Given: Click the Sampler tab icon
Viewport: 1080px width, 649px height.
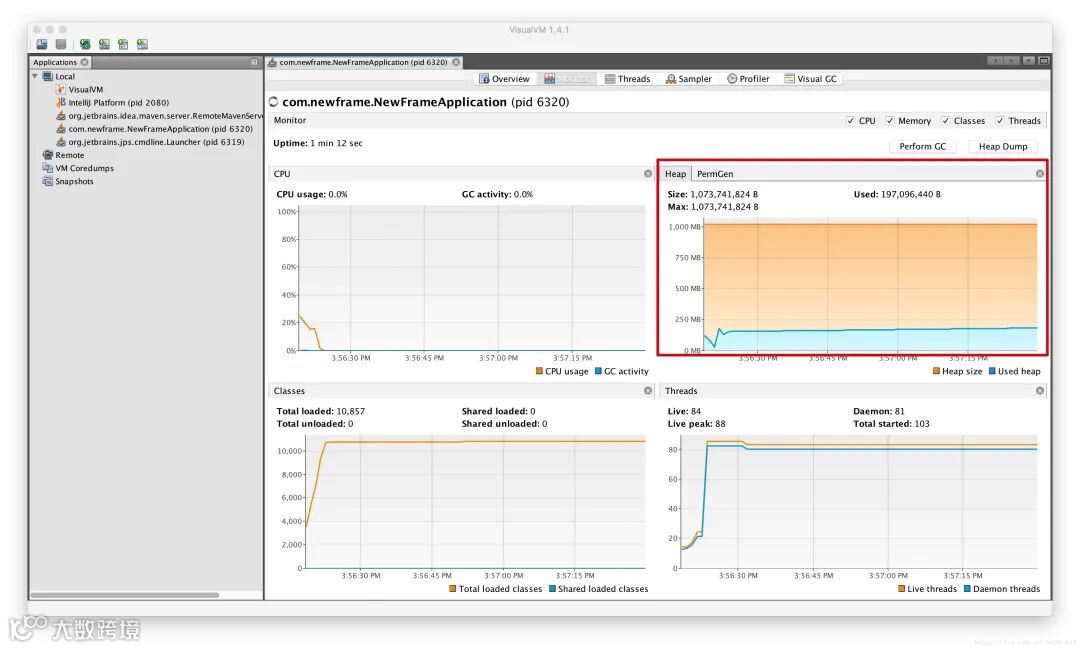Looking at the screenshot, I should (x=671, y=79).
